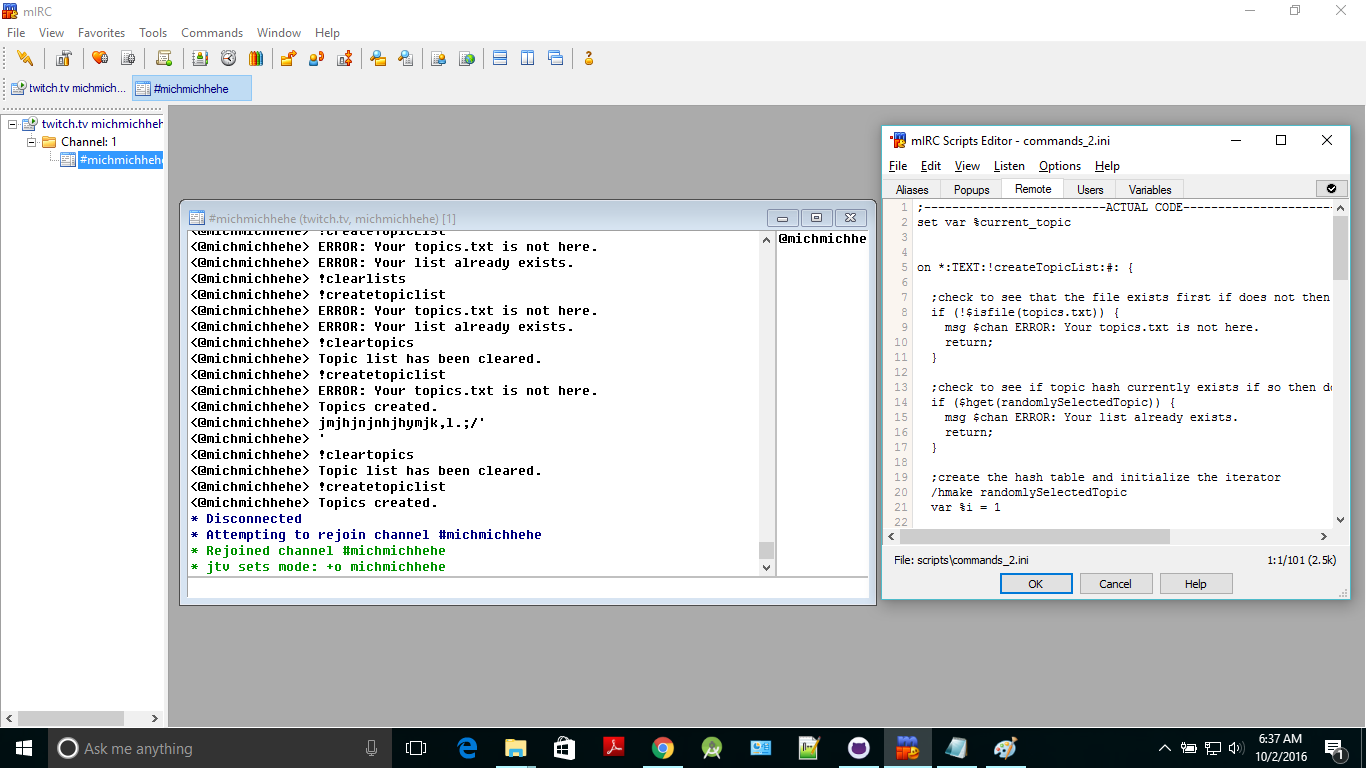Select #michmichhehe channel in the tree
1366x768 pixels.
[x=120, y=160]
